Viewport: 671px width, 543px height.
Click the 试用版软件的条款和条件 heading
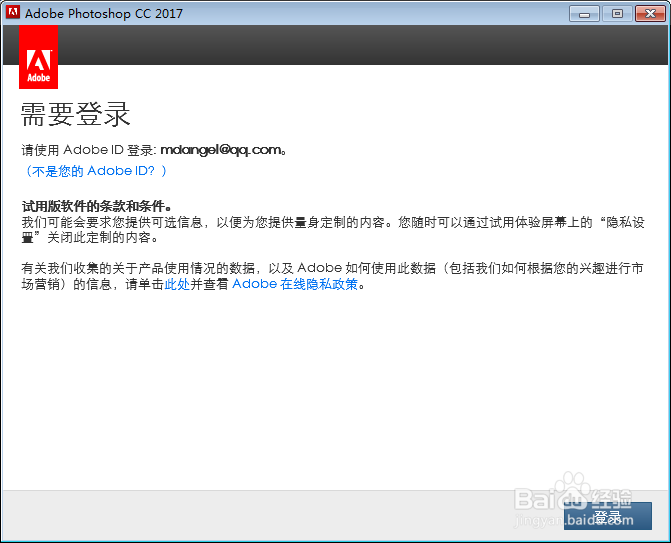tap(97, 206)
